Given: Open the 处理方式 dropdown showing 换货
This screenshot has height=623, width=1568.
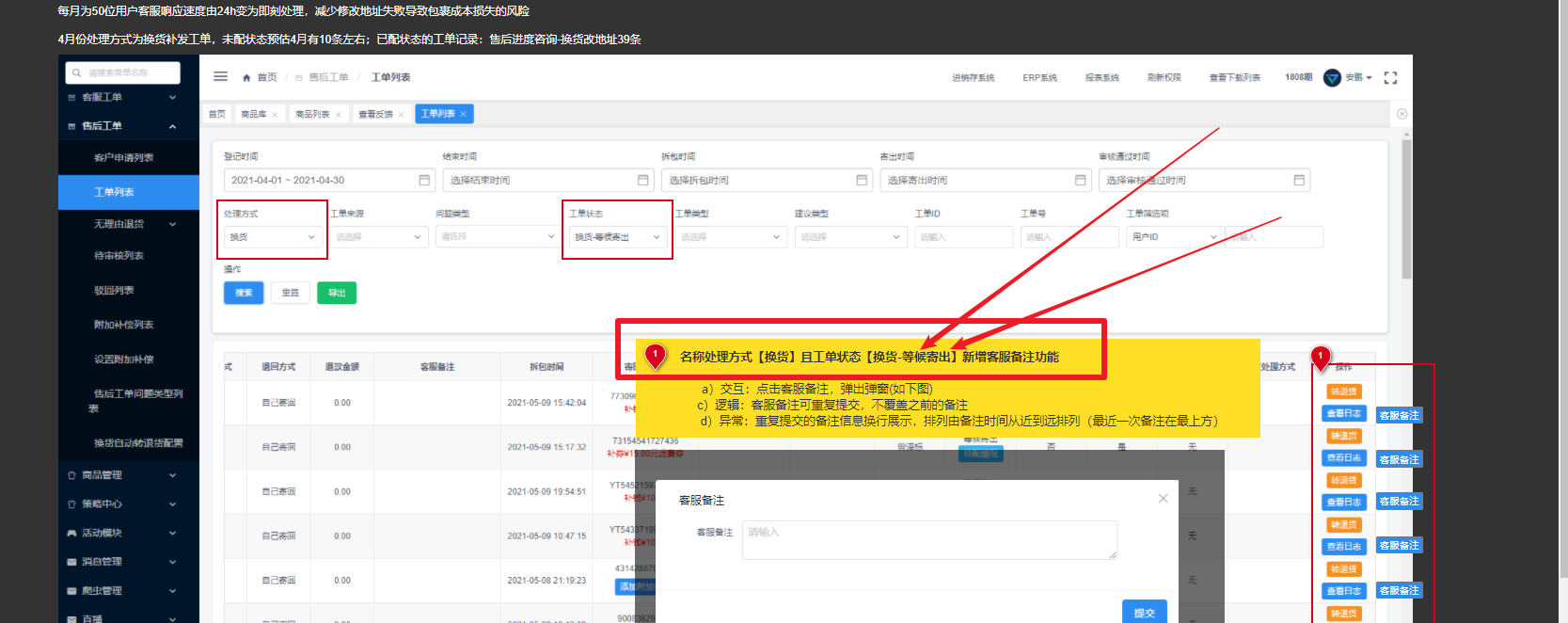Looking at the screenshot, I should coord(274,237).
